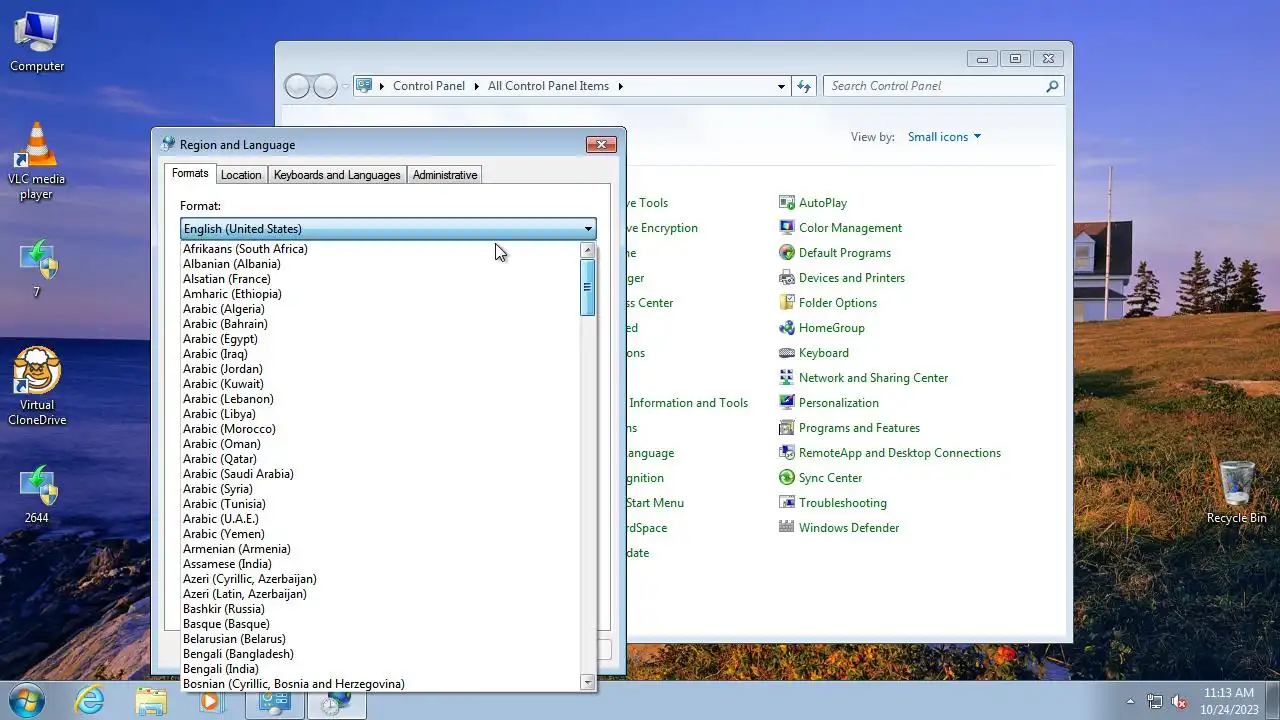Image resolution: width=1280 pixels, height=720 pixels.
Task: Choose Armenian (Armenia) format
Action: (x=381, y=549)
